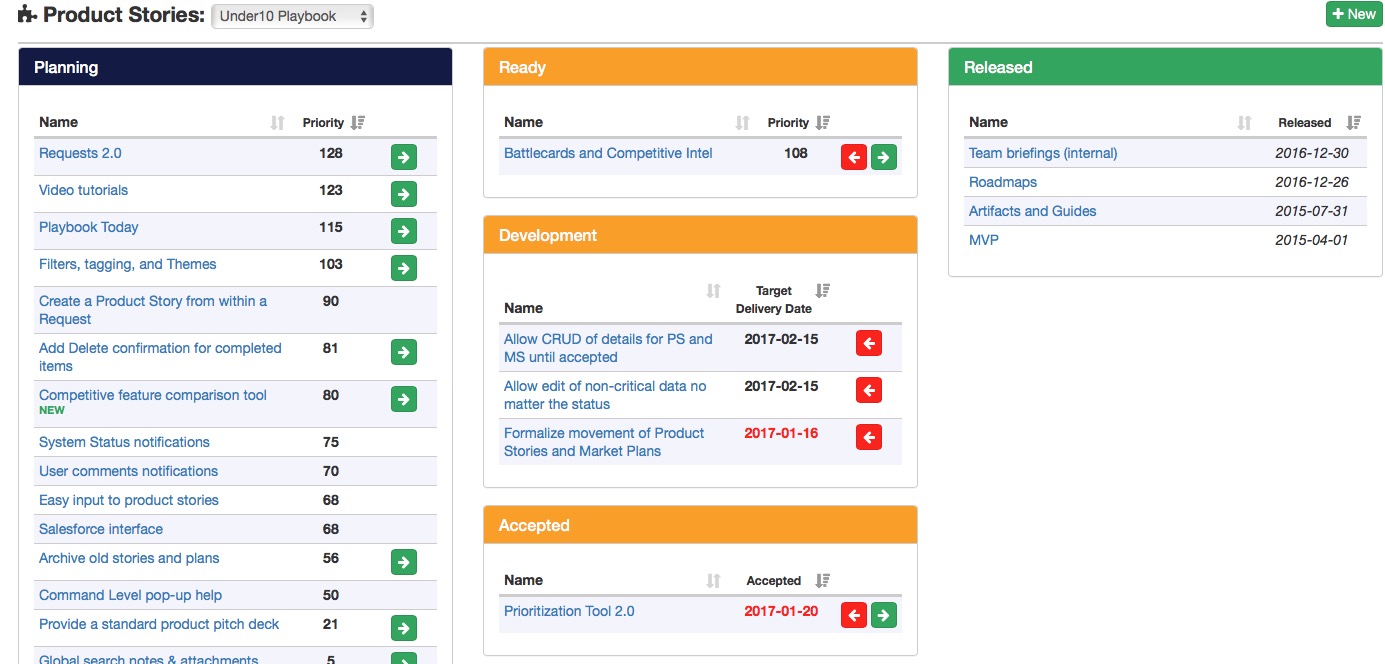Click priority value 128 for Requests 2.0
This screenshot has width=1385, height=664.
pyautogui.click(x=331, y=153)
